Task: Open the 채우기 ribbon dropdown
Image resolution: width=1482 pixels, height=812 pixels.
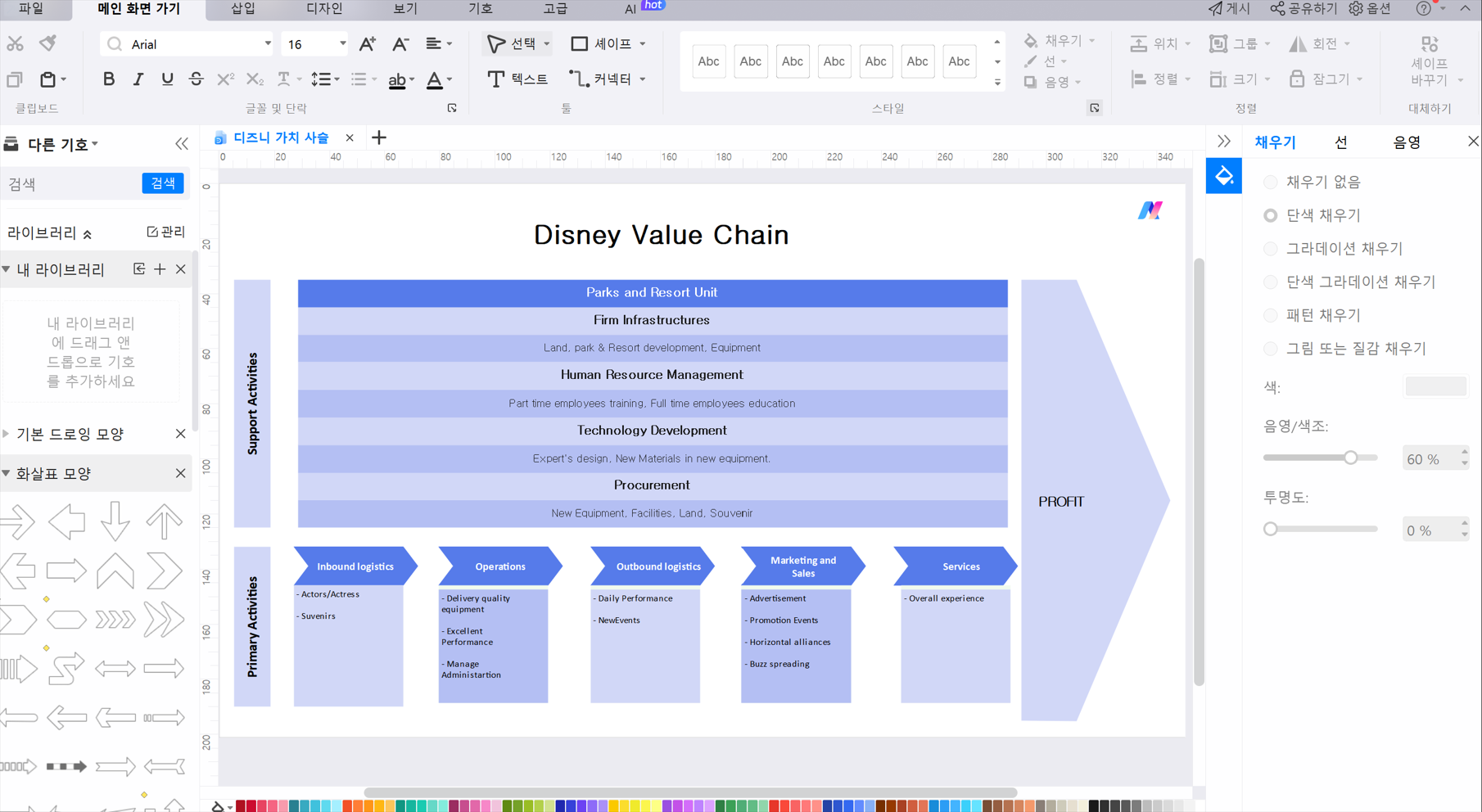Action: coord(1091,41)
